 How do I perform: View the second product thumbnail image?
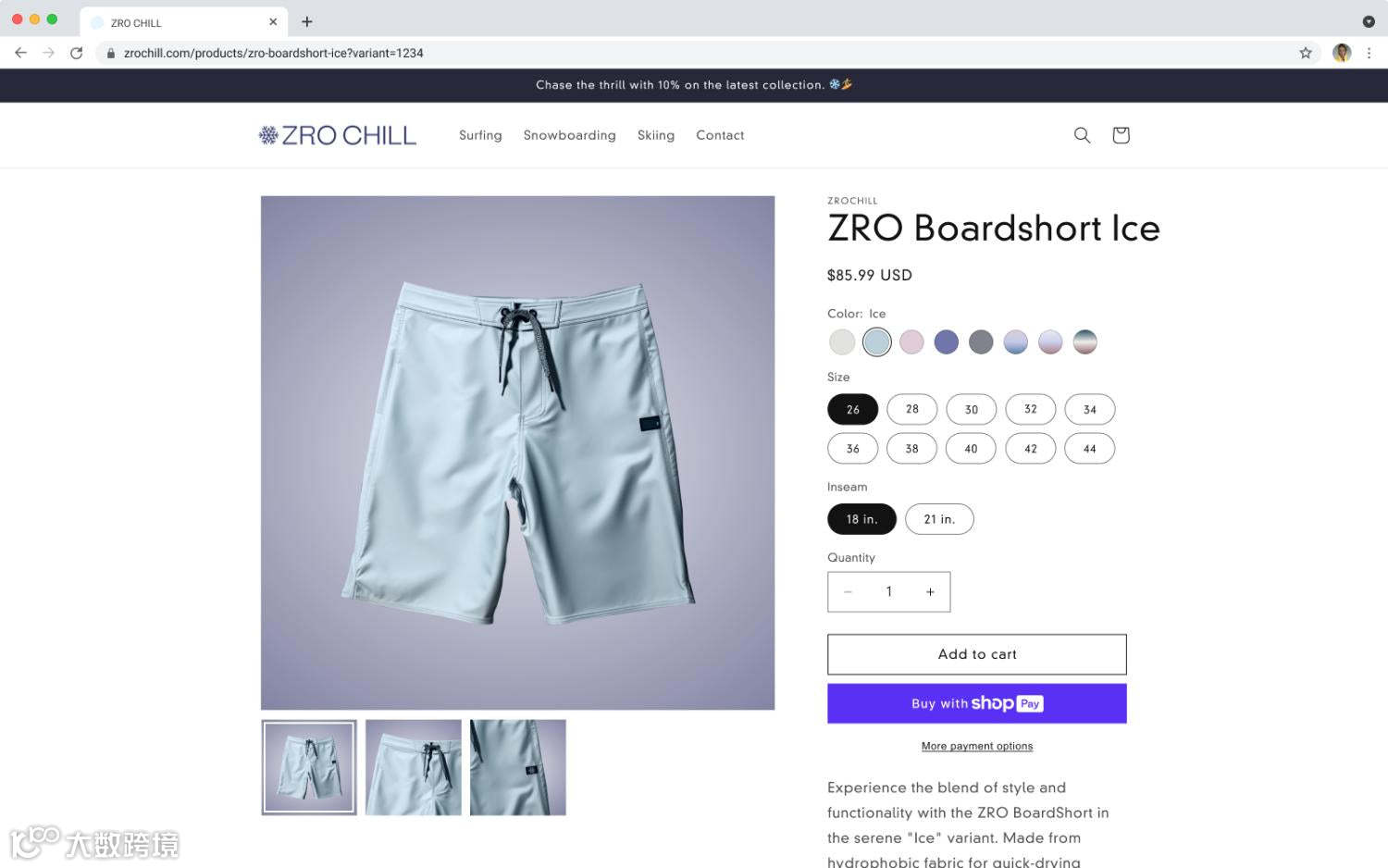tap(414, 768)
